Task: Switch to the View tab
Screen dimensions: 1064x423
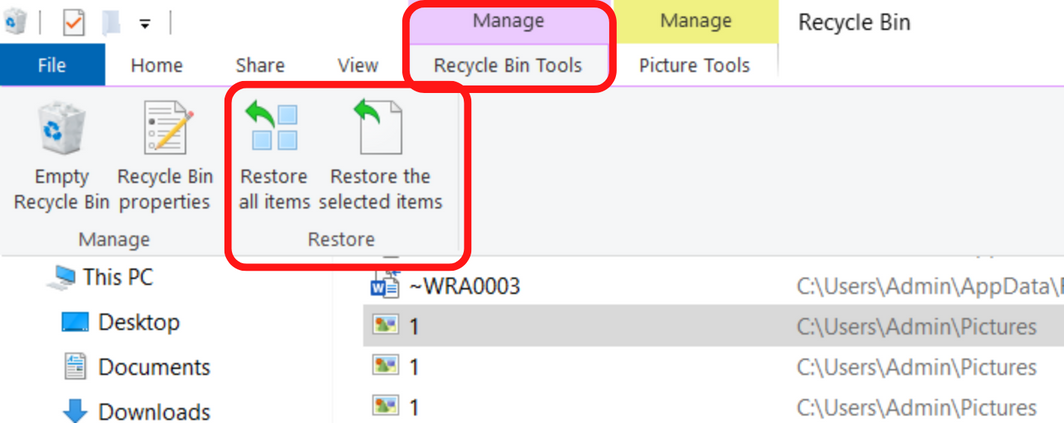Action: (358, 65)
